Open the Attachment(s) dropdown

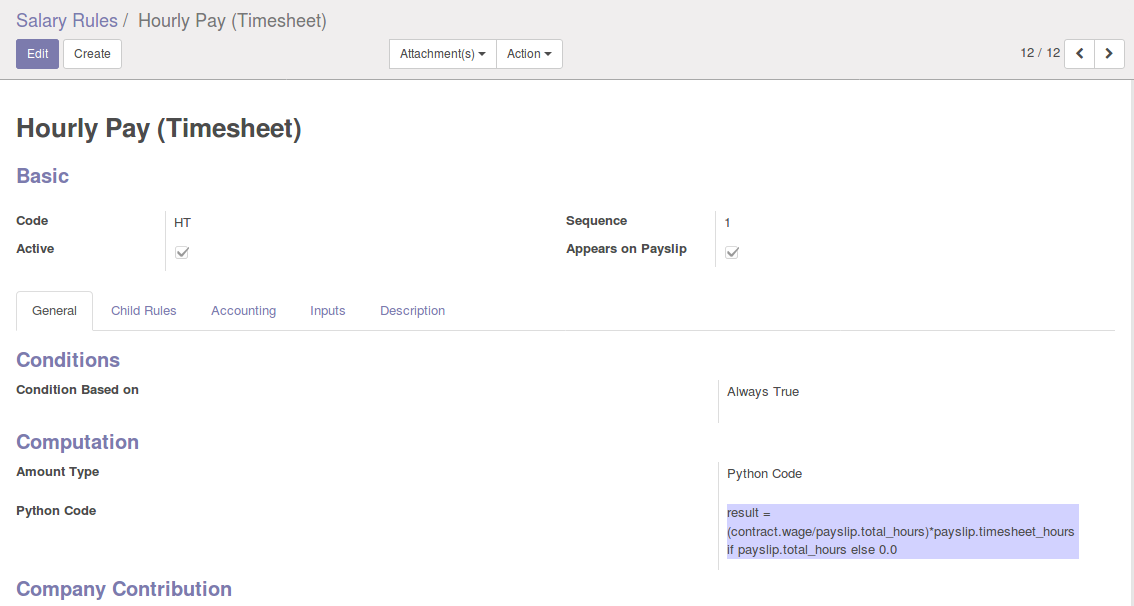(x=442, y=54)
